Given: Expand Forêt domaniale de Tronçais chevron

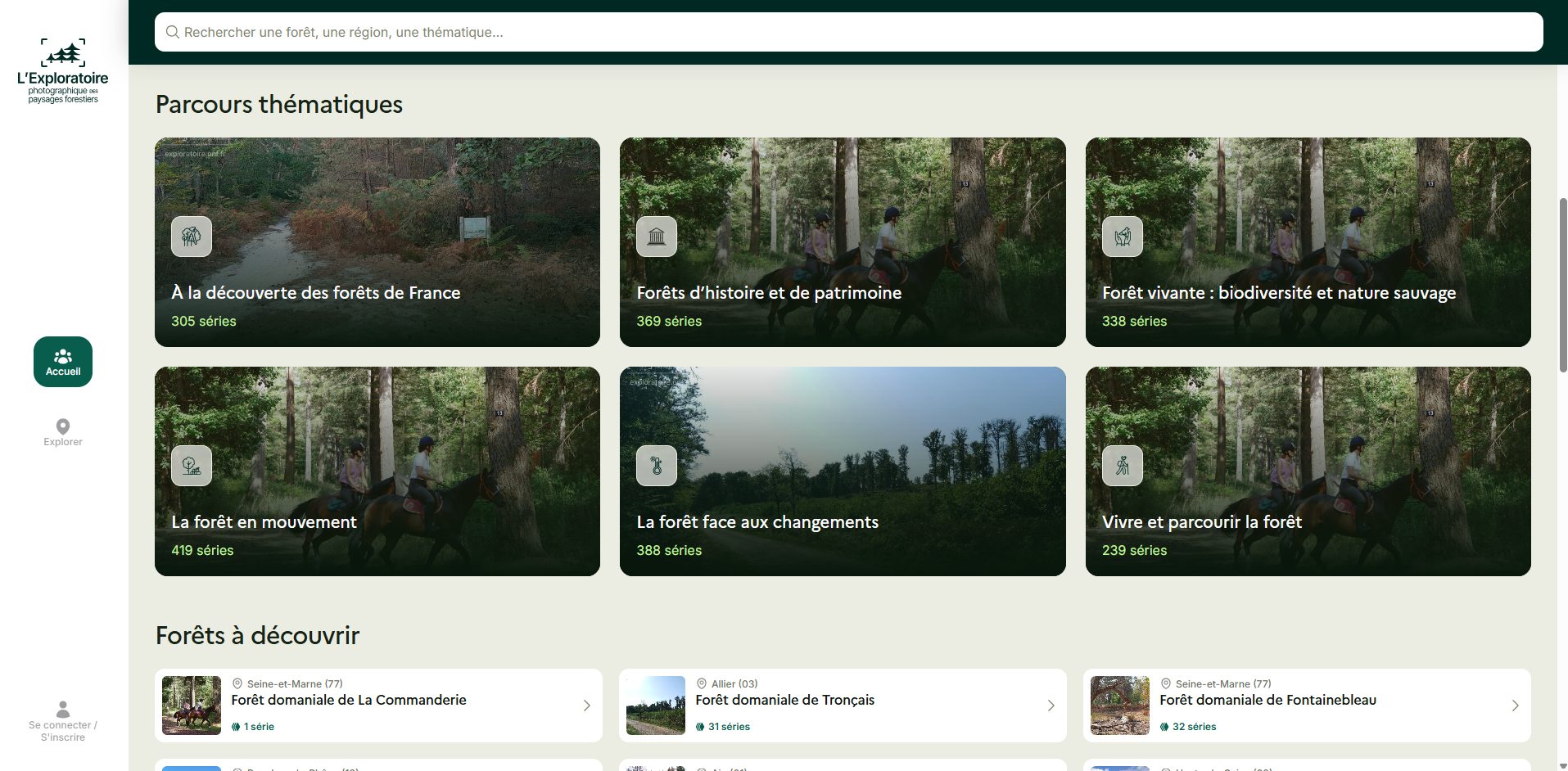Looking at the screenshot, I should [1051, 706].
